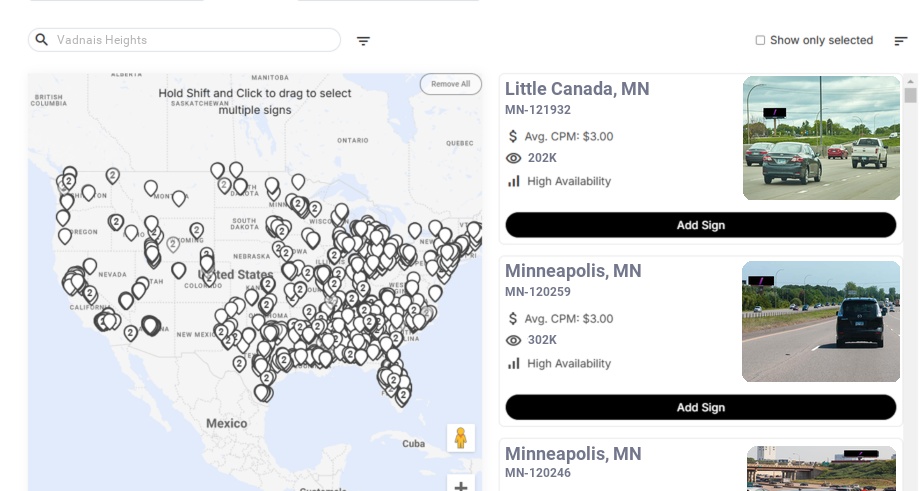
Task: Click Little Canada availability bars icon
Action: [x=514, y=181]
